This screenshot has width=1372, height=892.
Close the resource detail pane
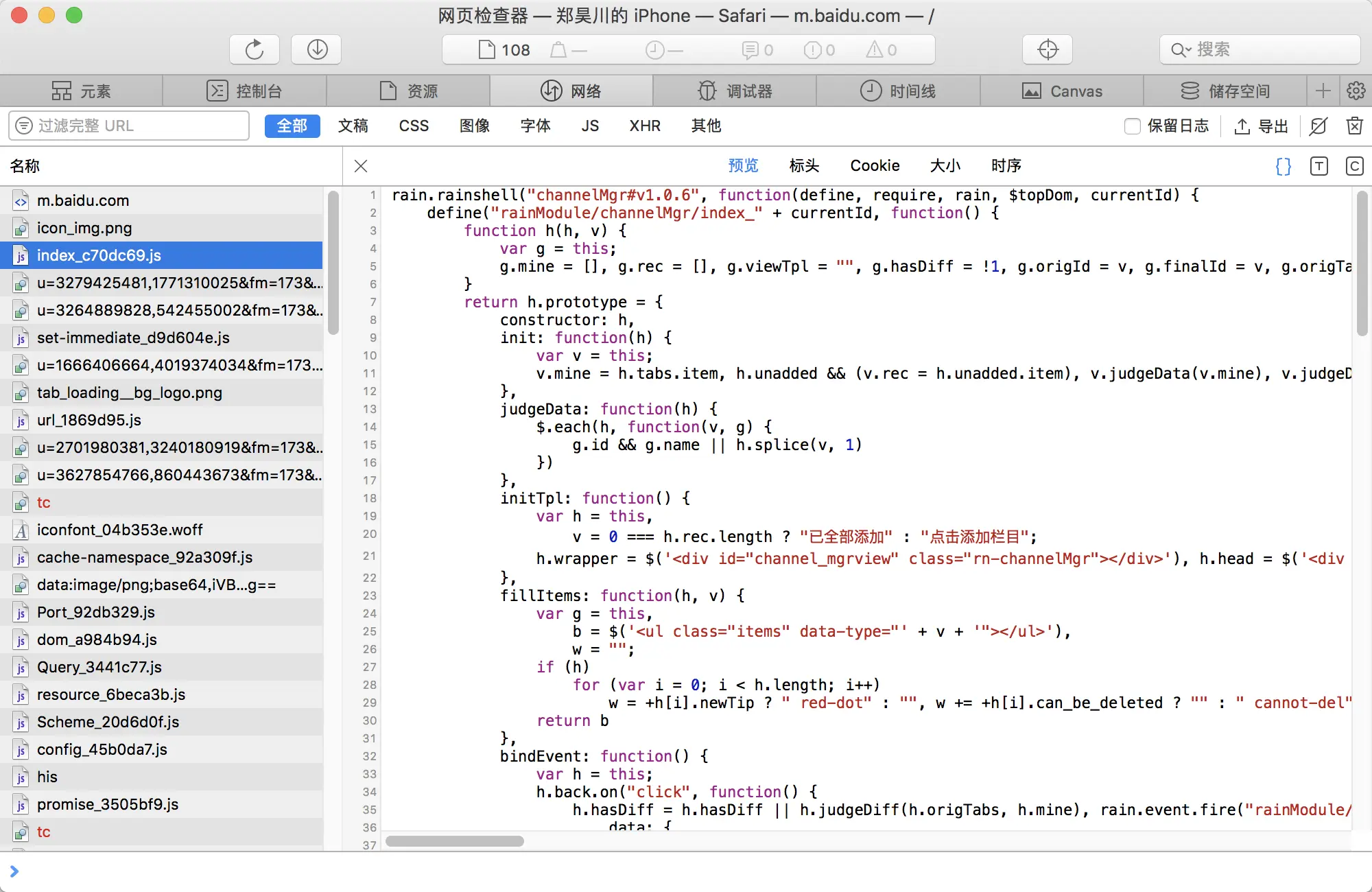point(361,166)
